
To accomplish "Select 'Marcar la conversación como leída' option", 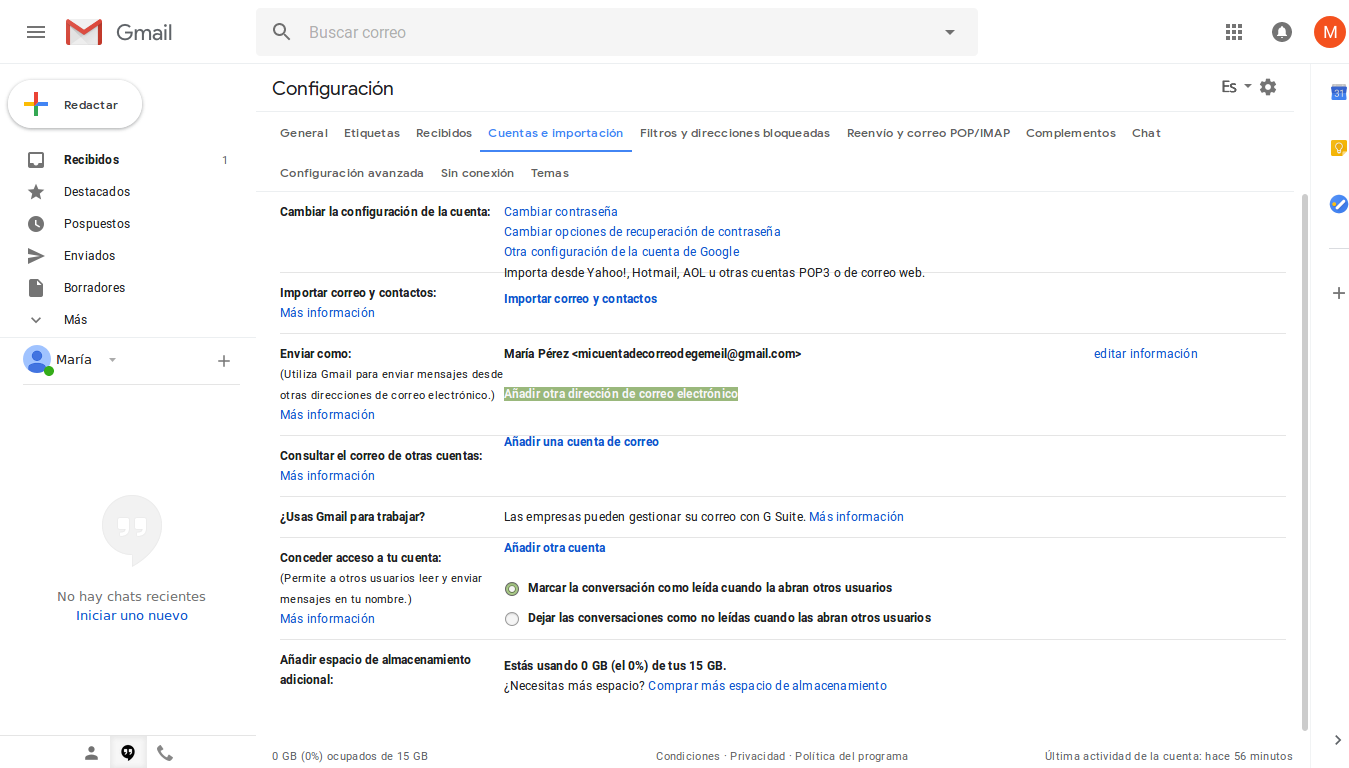I will [x=512, y=589].
